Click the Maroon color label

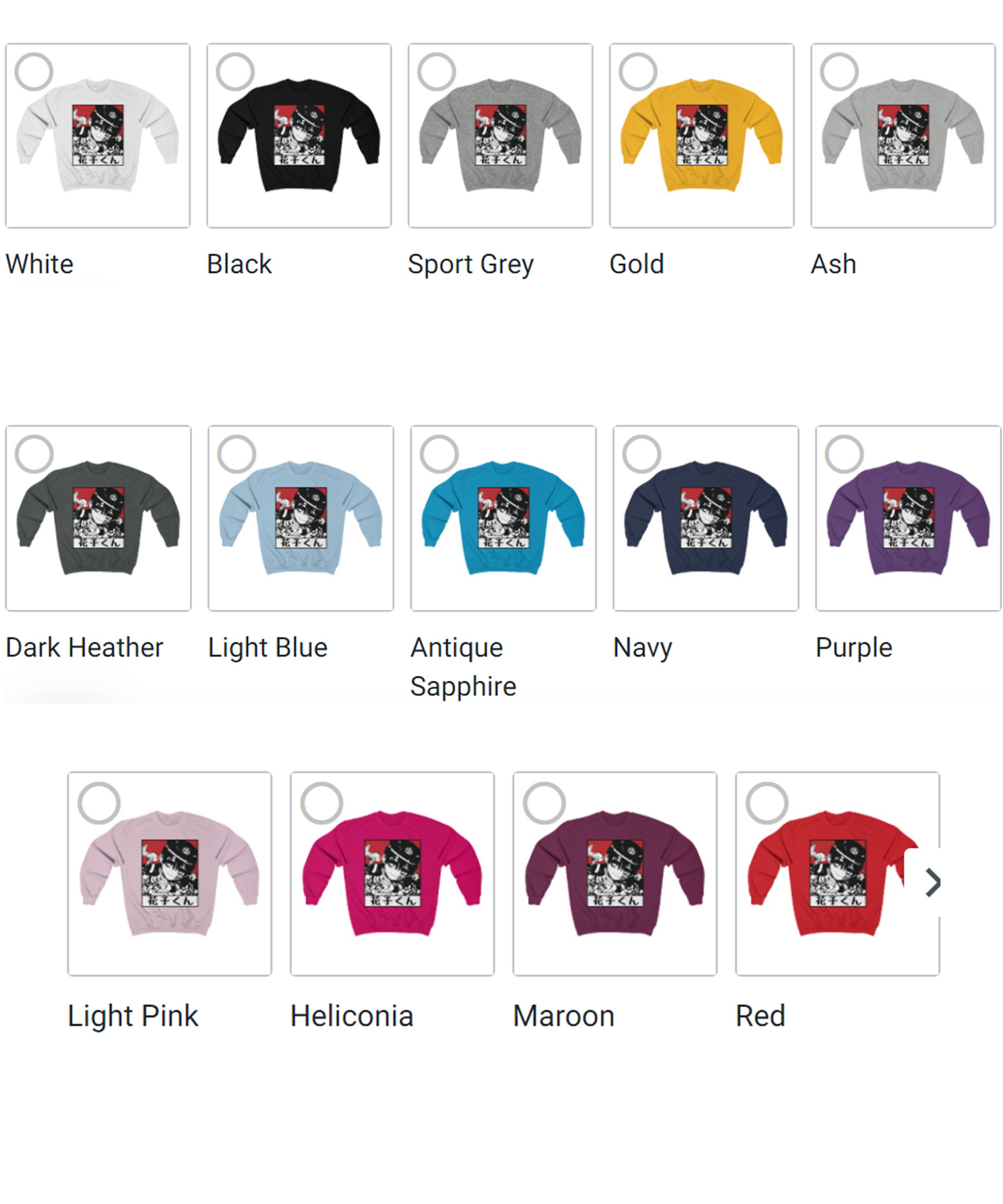click(564, 1016)
